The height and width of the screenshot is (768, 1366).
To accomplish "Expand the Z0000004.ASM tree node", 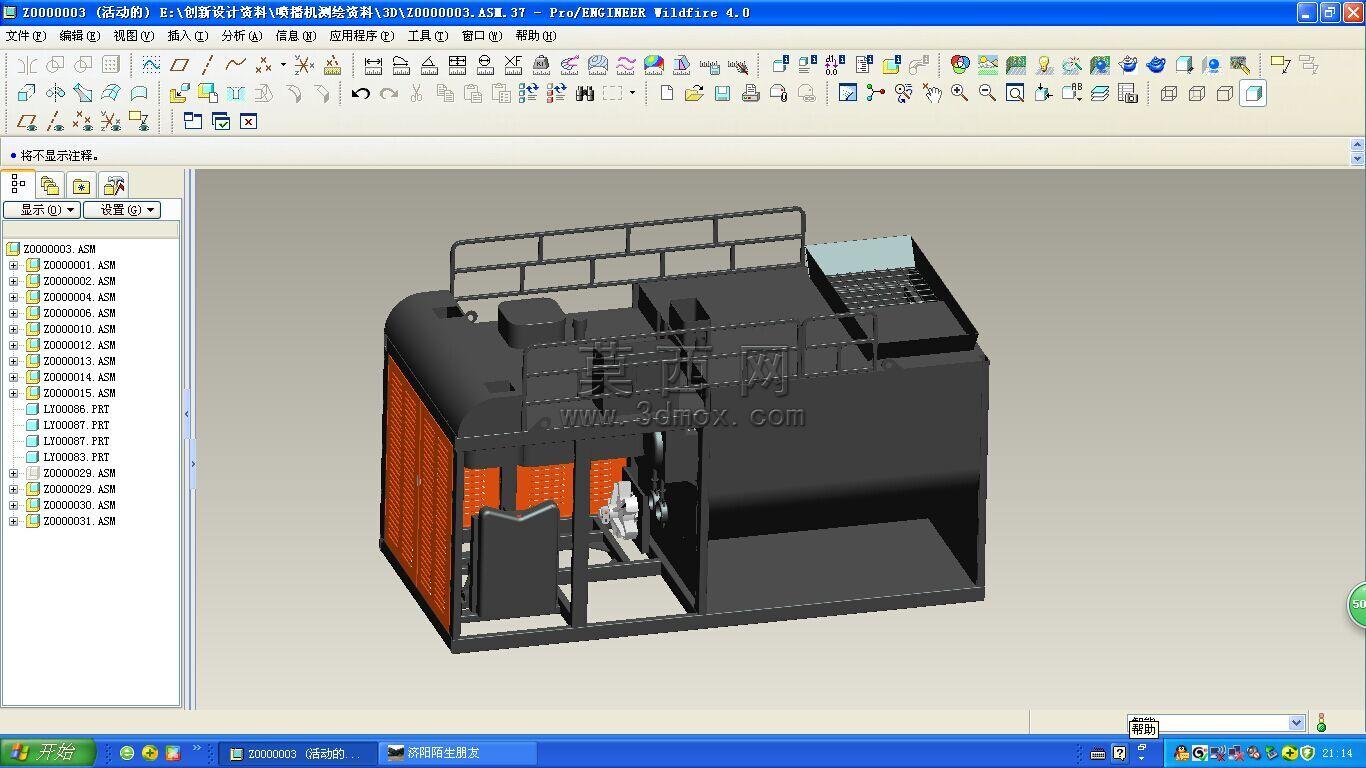I will click(14, 297).
